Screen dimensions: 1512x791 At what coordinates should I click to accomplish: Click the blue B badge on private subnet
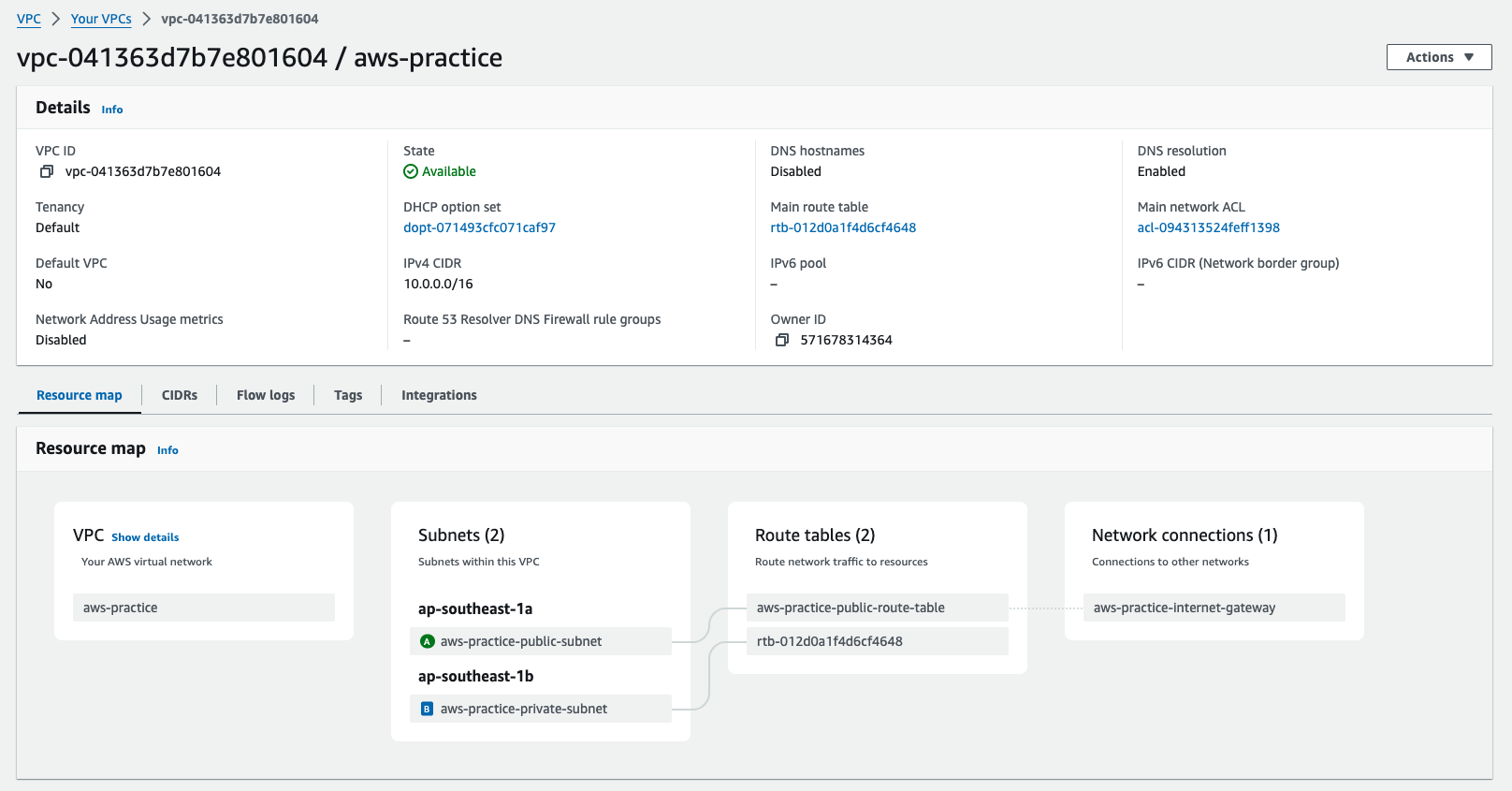(427, 709)
